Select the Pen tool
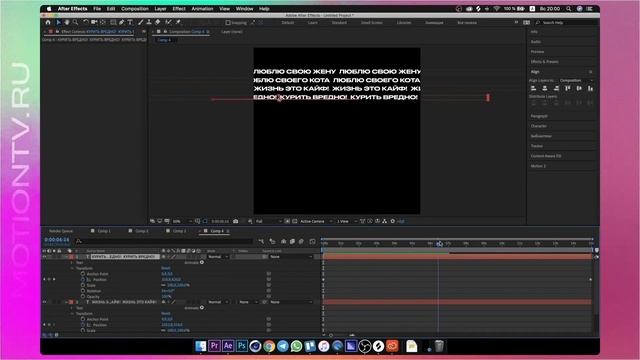The image size is (640, 360). pyautogui.click(x=122, y=22)
